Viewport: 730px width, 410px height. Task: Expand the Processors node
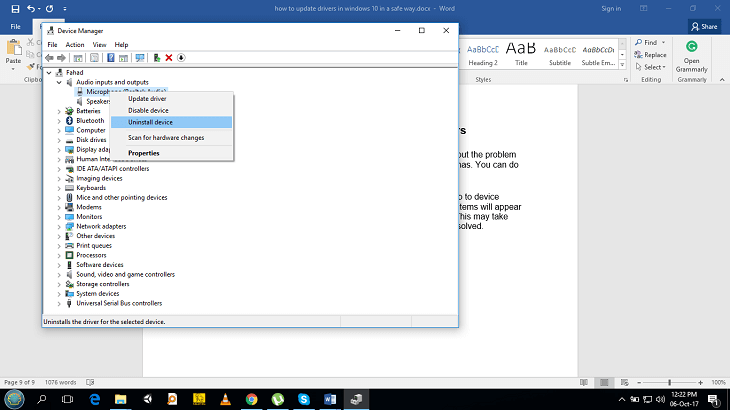[x=59, y=255]
